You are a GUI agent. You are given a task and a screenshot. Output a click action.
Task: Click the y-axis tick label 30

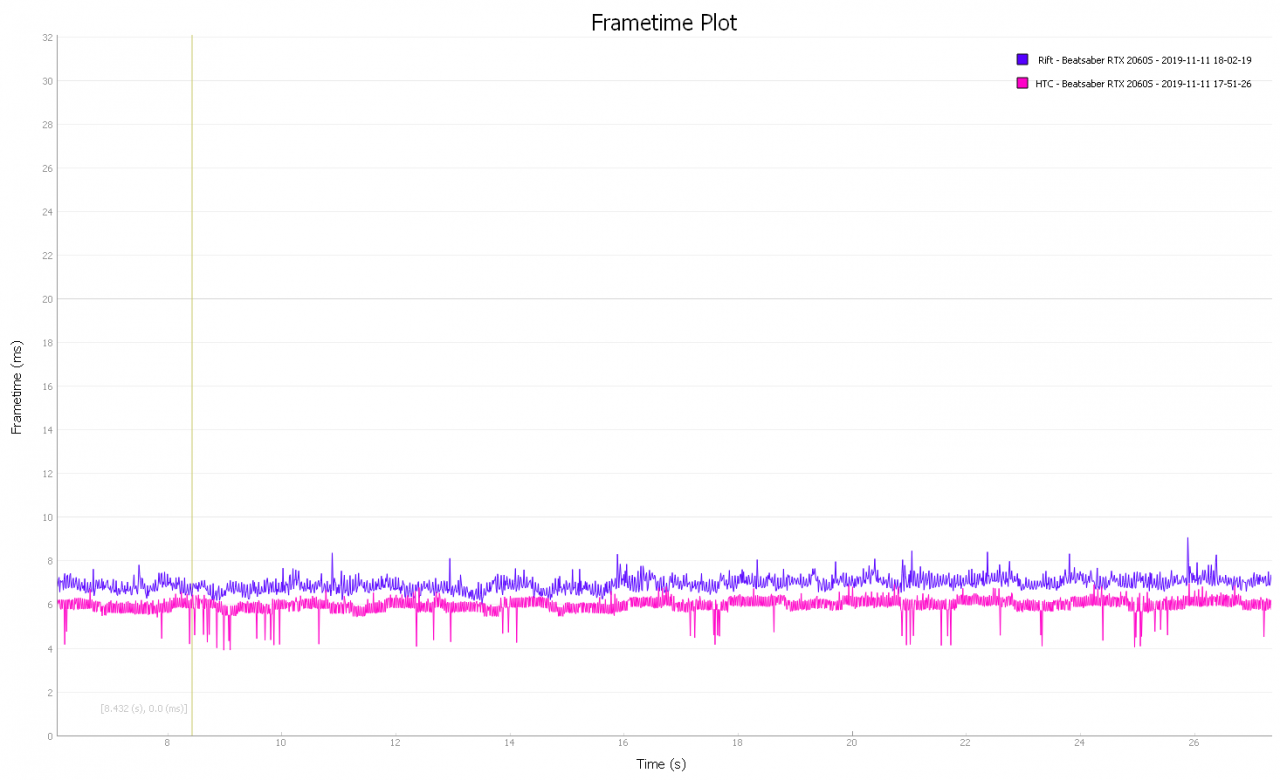click(47, 81)
